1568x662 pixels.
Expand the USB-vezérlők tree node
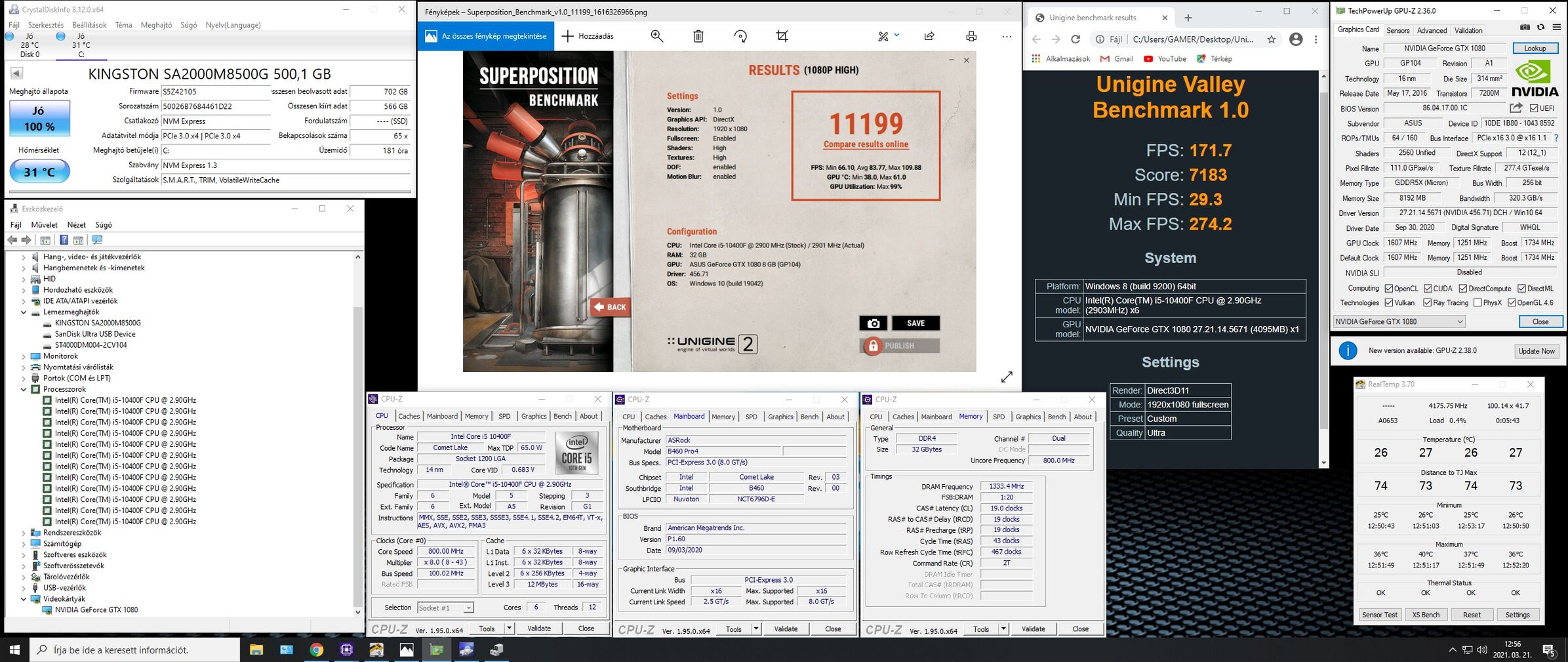pyautogui.click(x=24, y=588)
